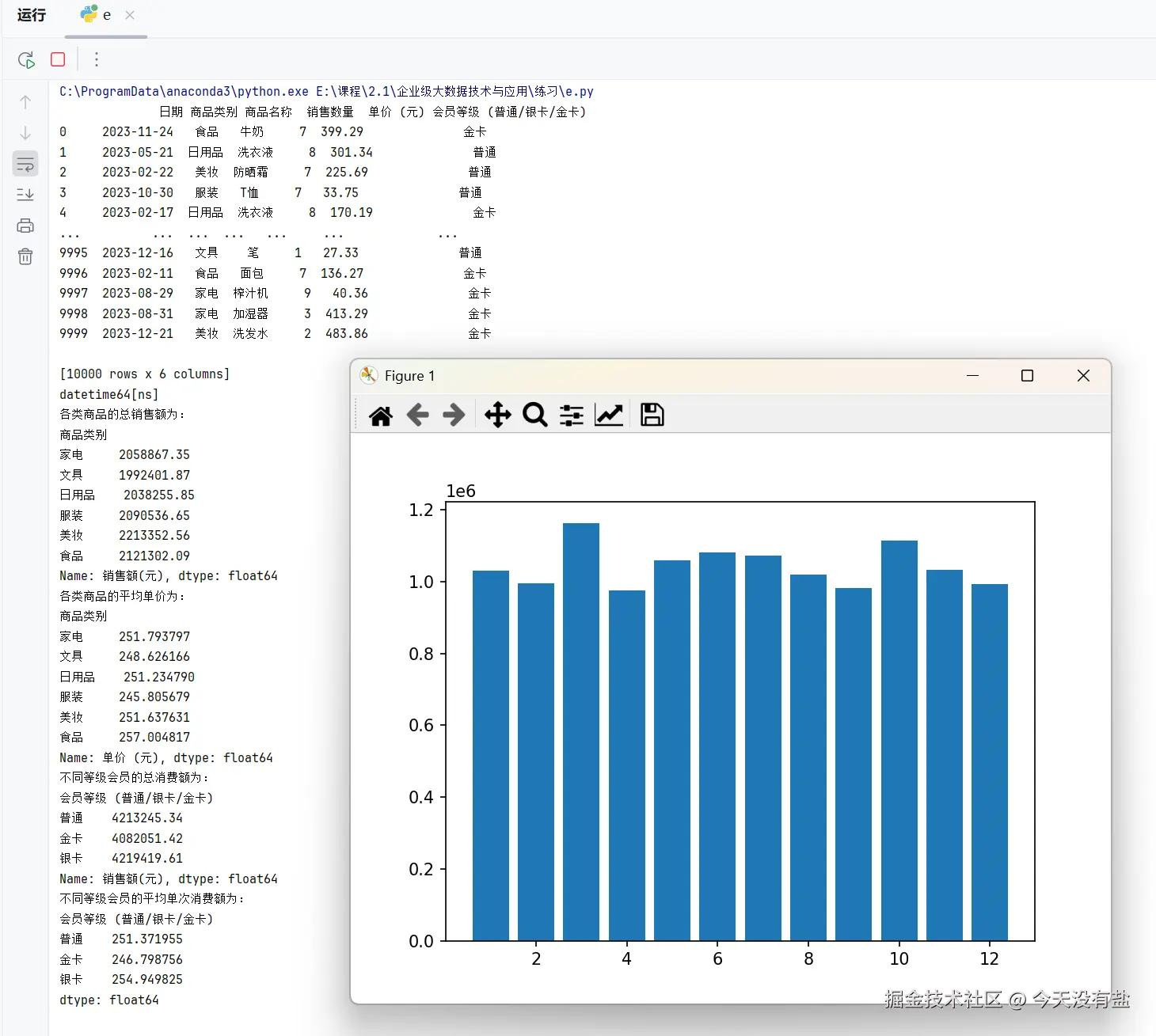Click the Rerun script icon
The height and width of the screenshot is (1036, 1156).
pos(26,59)
